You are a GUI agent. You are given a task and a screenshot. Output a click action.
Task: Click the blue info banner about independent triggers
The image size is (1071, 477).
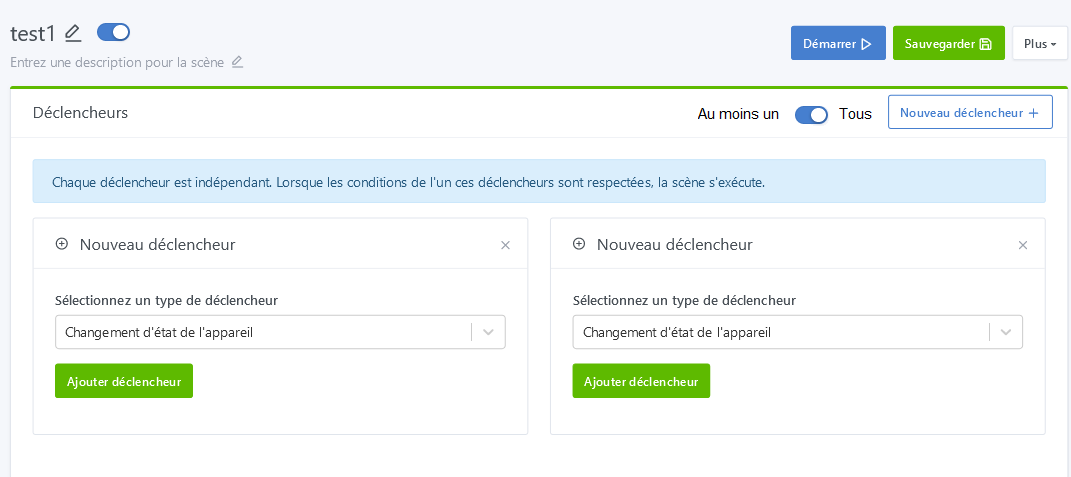(x=539, y=181)
